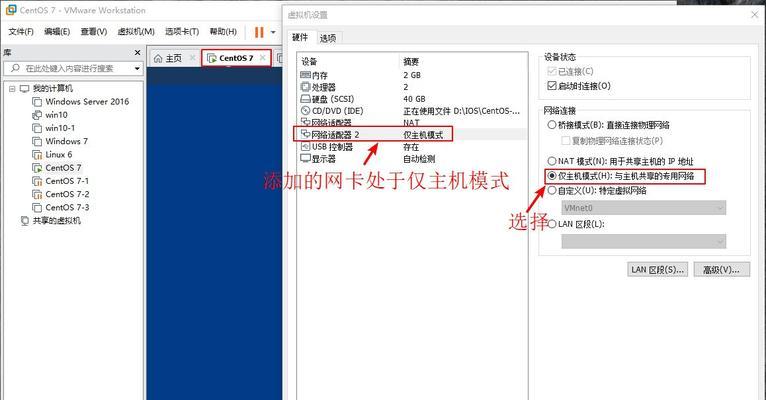This screenshot has height=400, width=766.
Task: Switch to the 选项 tab
Action: [x=328, y=38]
